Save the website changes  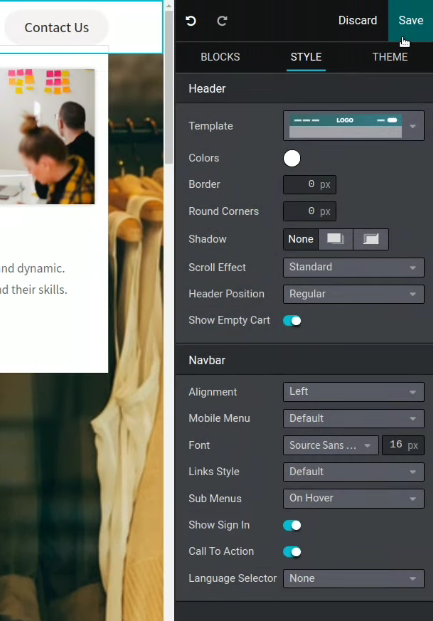click(x=410, y=21)
